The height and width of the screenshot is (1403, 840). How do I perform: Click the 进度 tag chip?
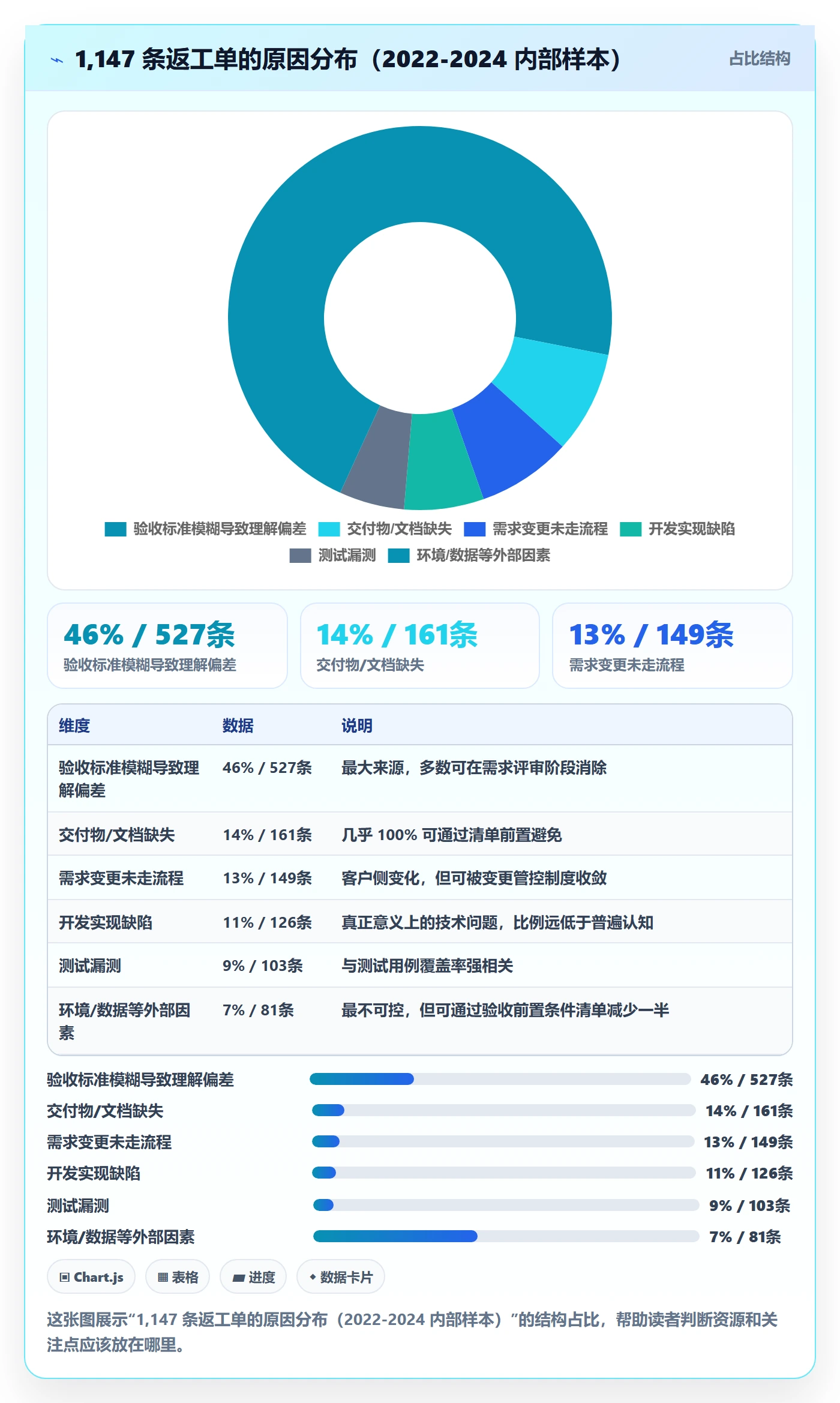point(253,1277)
